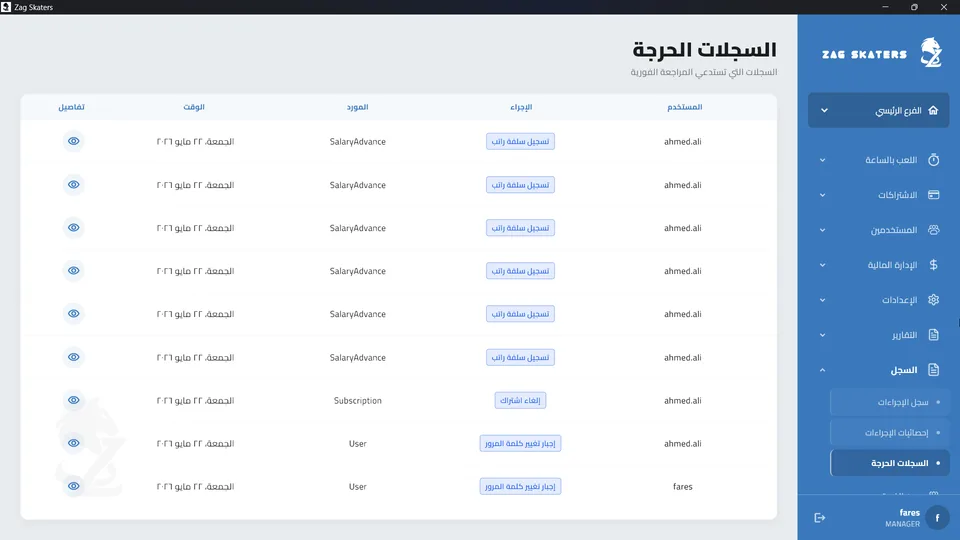The width and height of the screenshot is (960, 540).
Task: Collapse the السجل menu chevron
Action: (x=822, y=370)
